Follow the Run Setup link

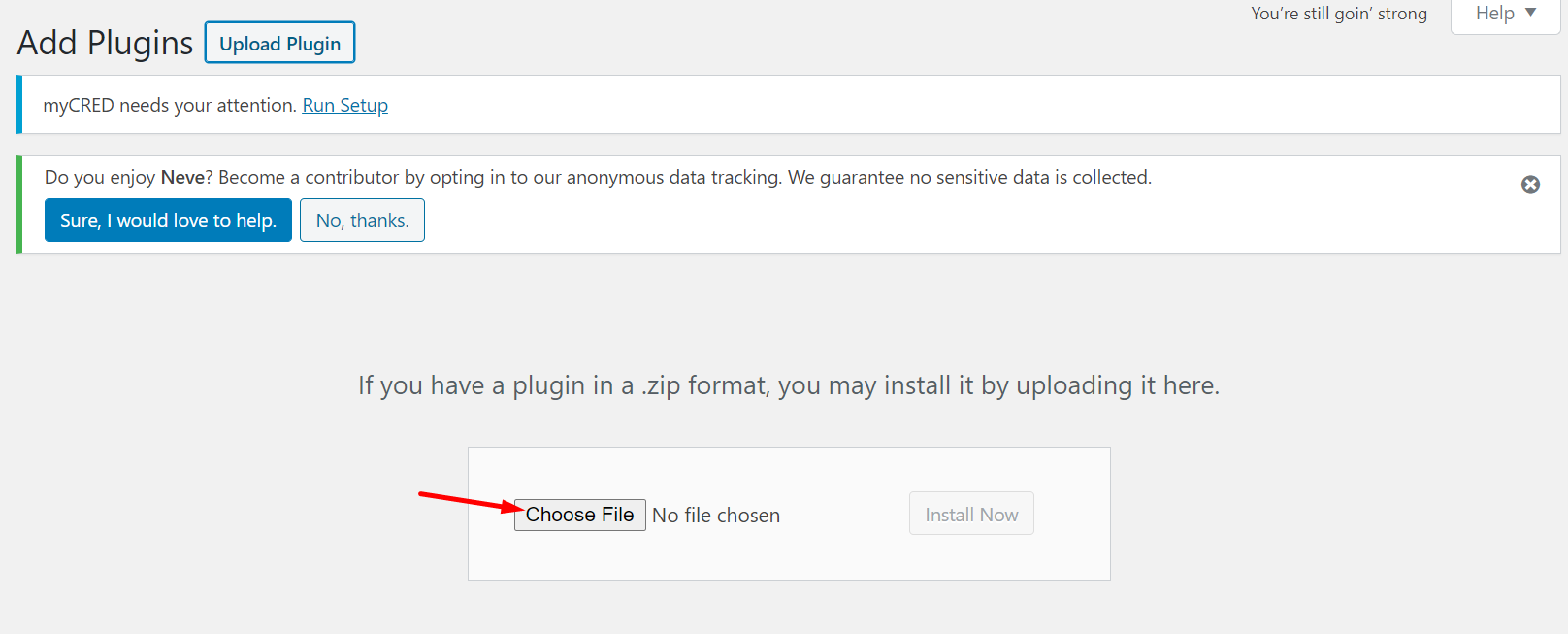click(x=344, y=105)
